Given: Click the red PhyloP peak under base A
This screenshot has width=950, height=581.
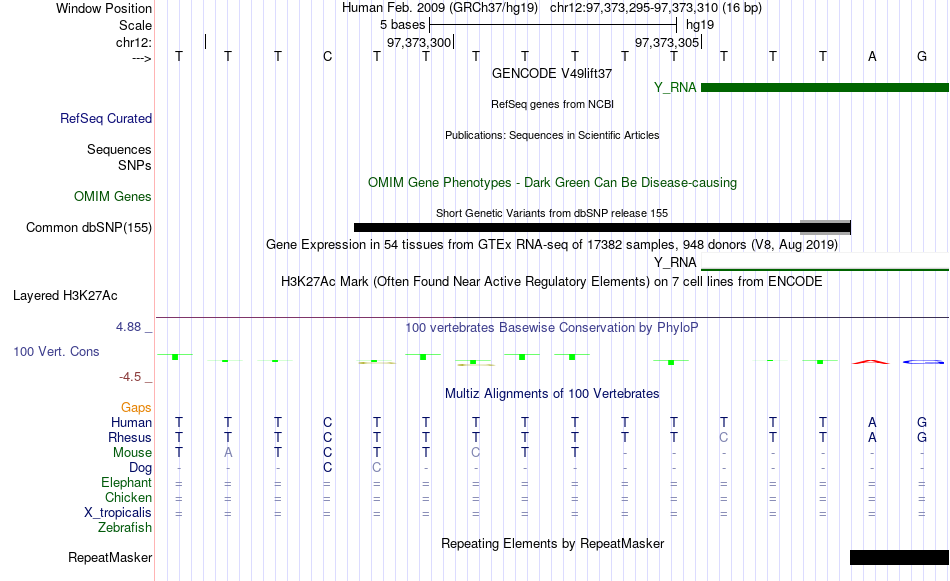Looking at the screenshot, I should (x=871, y=362).
